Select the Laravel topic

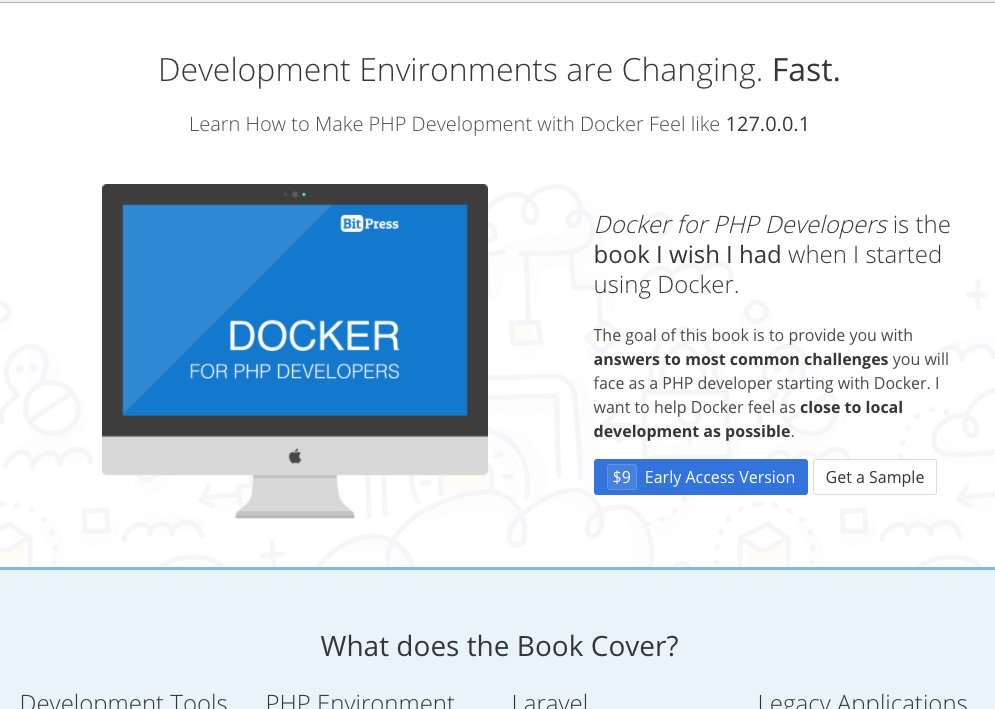tap(549, 700)
